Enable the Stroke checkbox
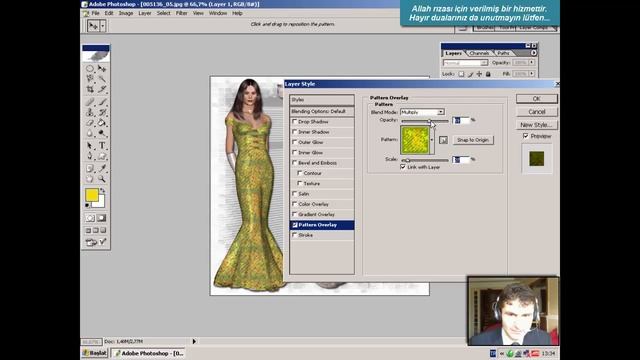 click(294, 235)
